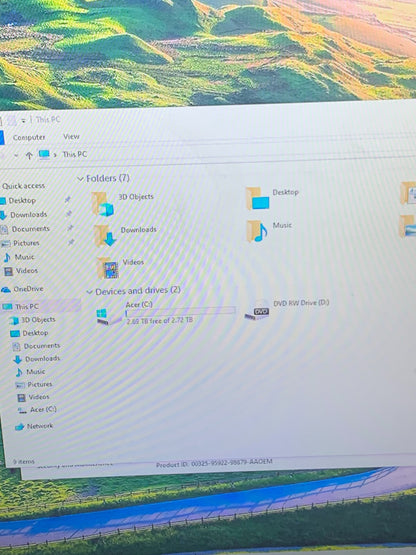This screenshot has height=555, width=416.
Task: Click the Network icon in sidebar
Action: [x=19, y=427]
